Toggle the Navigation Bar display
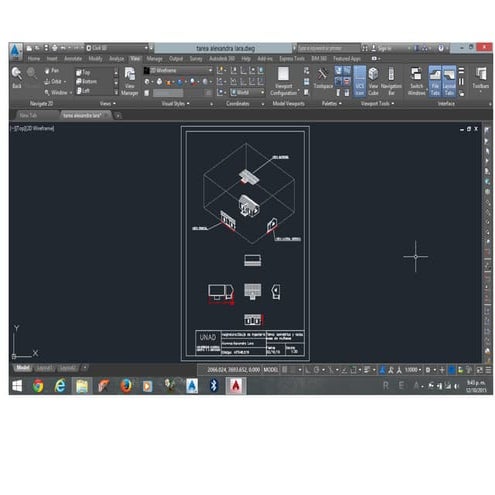 pyautogui.click(x=391, y=81)
